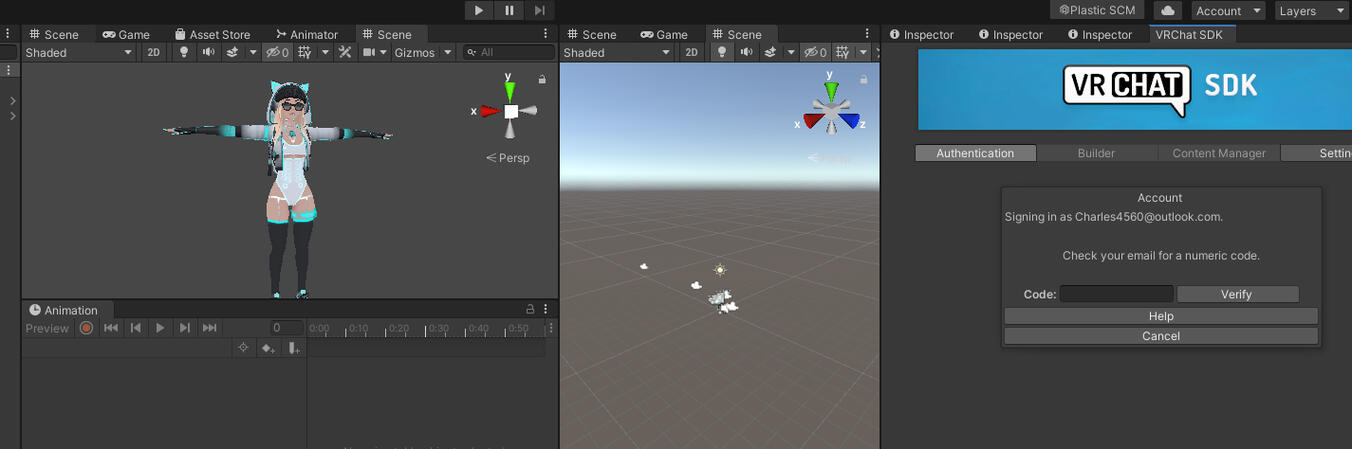Toggle hidden objects visibility in avatar Scene view
Image resolution: width=1352 pixels, height=449 pixels.
[x=278, y=52]
